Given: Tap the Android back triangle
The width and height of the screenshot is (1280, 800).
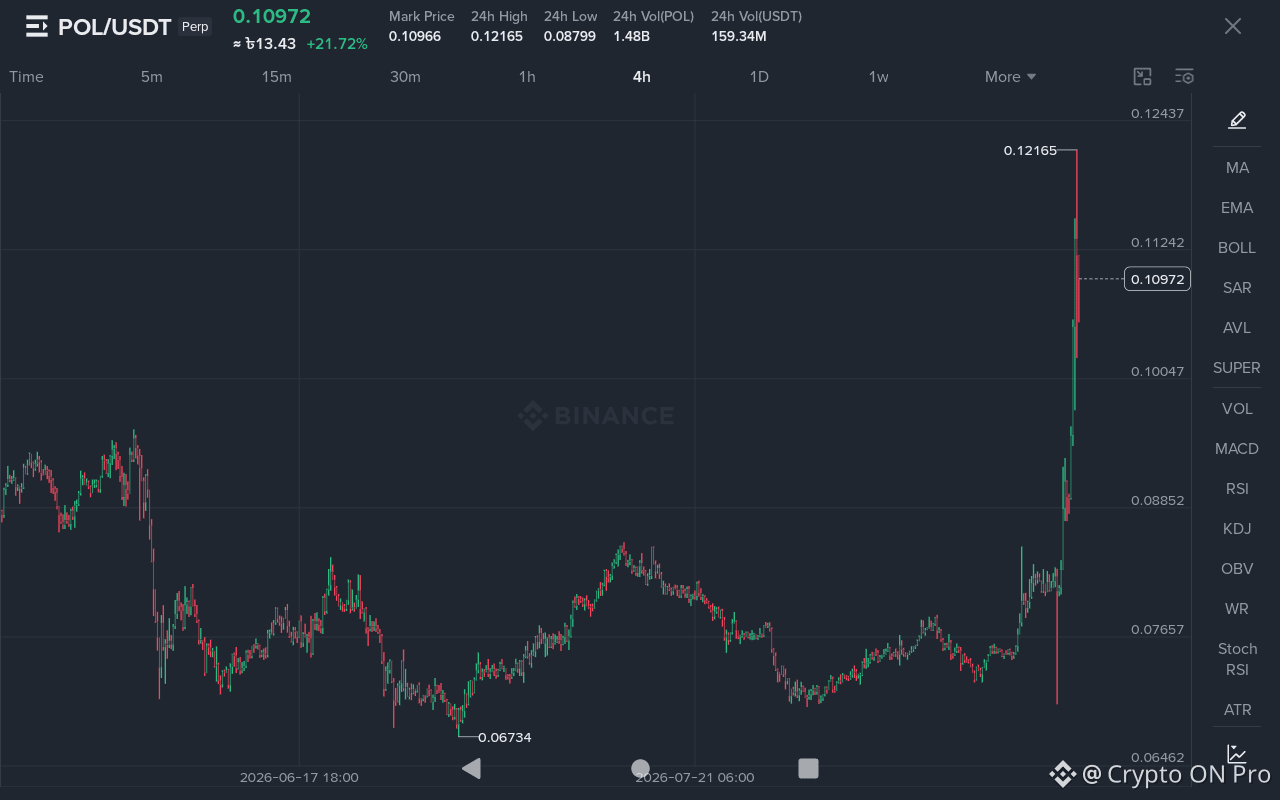Looking at the screenshot, I should 471,768.
